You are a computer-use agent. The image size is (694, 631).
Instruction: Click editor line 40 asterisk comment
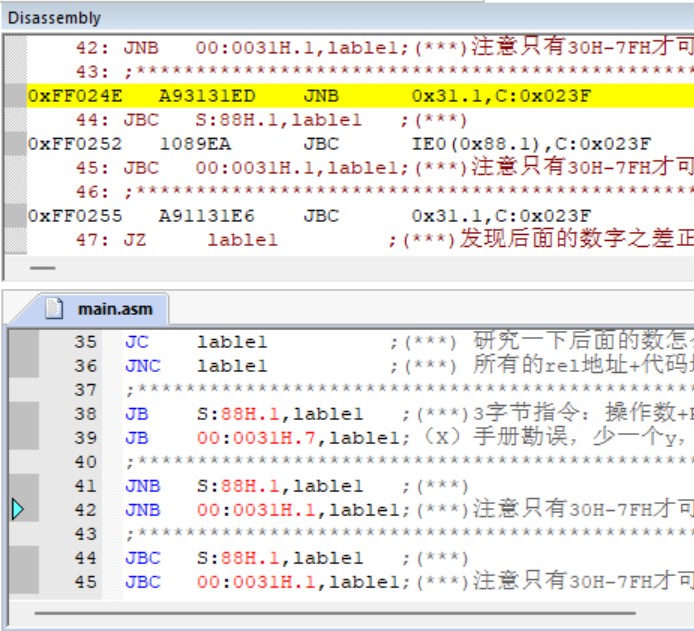pos(408,462)
